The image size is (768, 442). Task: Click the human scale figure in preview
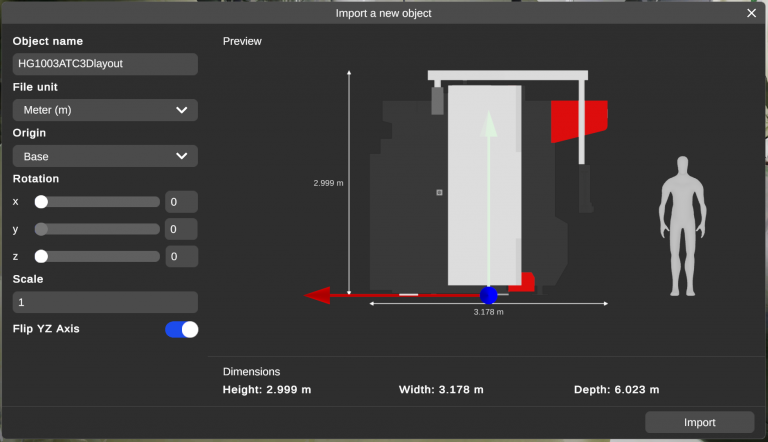pos(682,226)
